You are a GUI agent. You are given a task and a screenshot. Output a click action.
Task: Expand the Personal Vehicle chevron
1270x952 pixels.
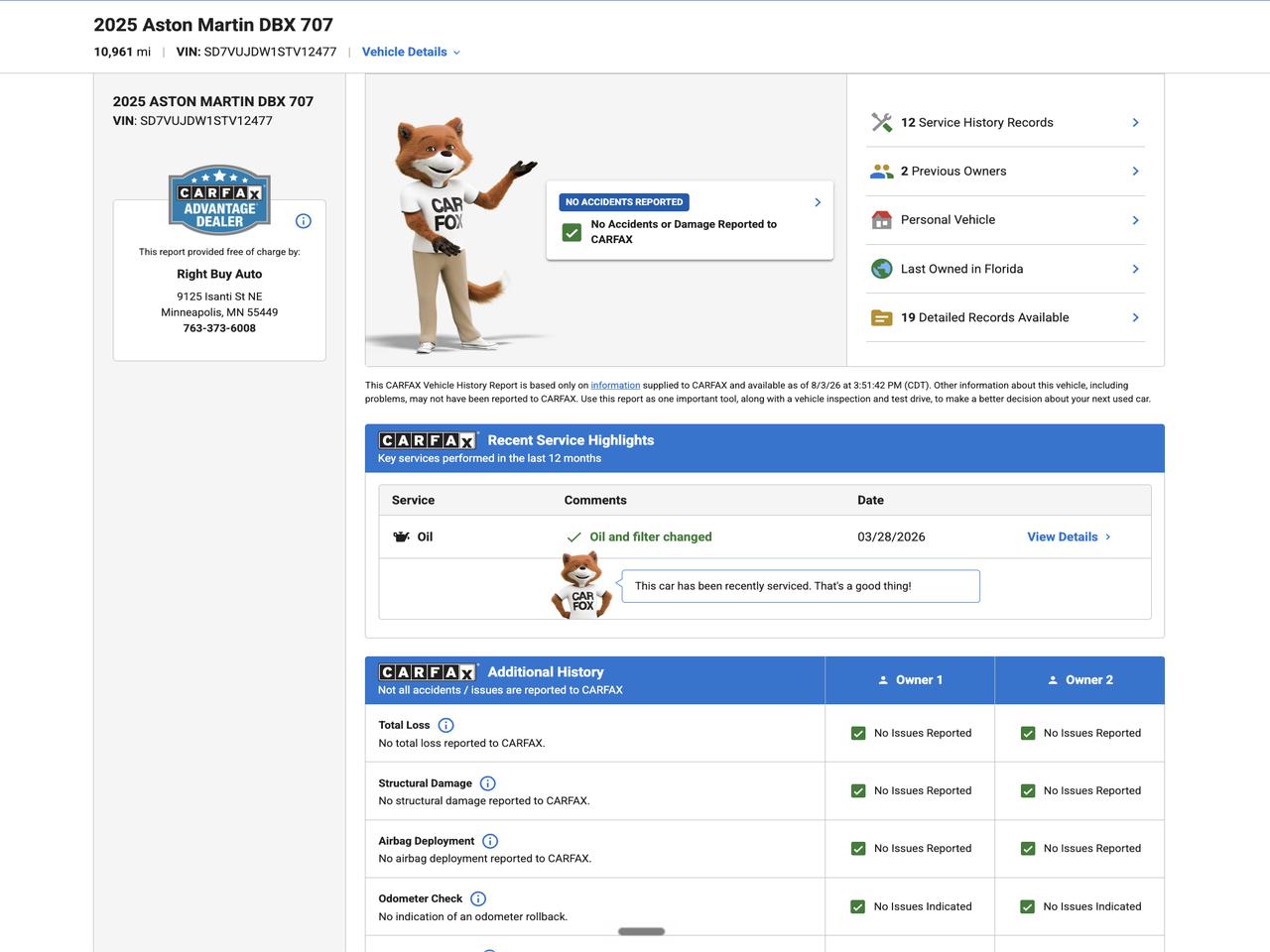click(x=1135, y=220)
